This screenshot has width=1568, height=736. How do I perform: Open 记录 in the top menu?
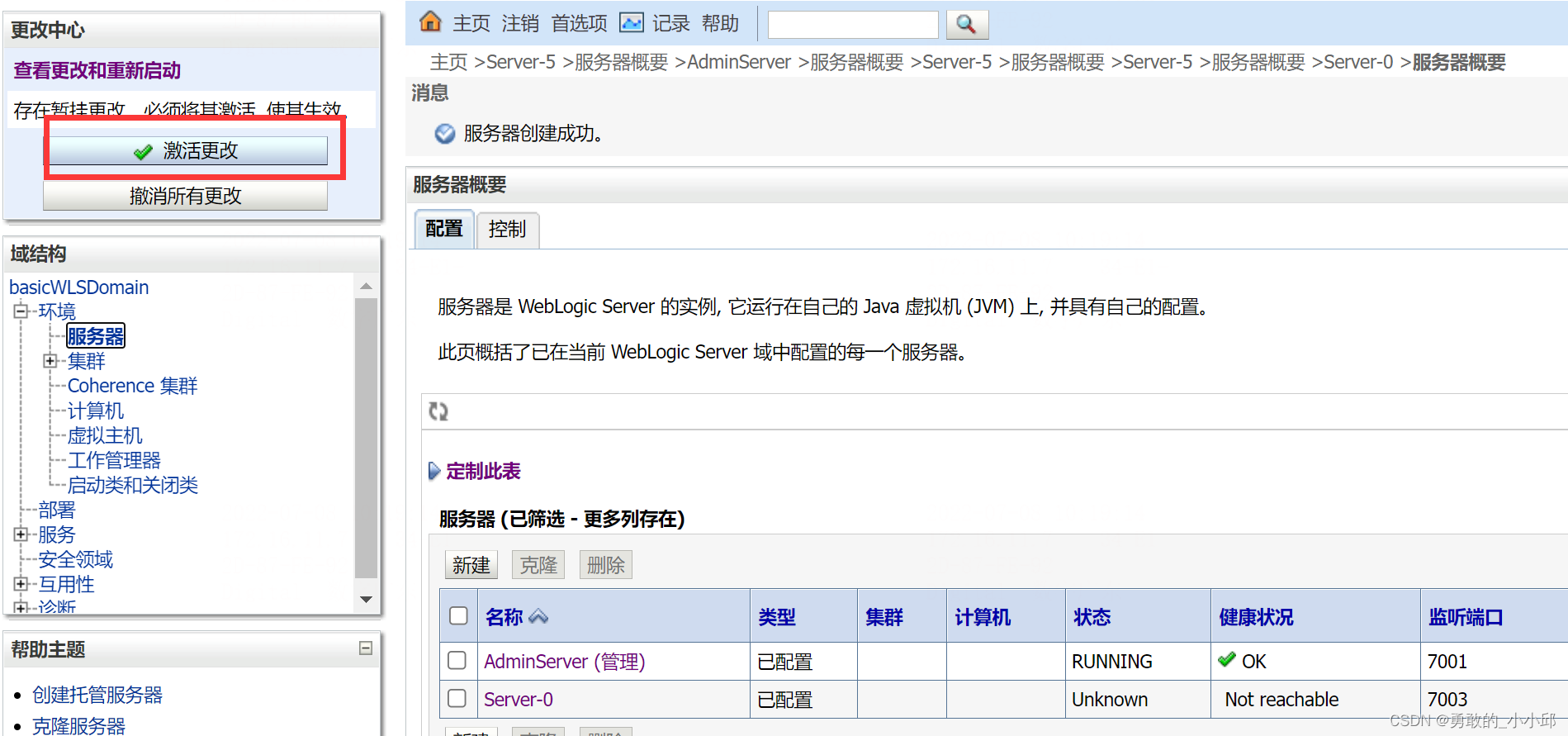click(670, 23)
